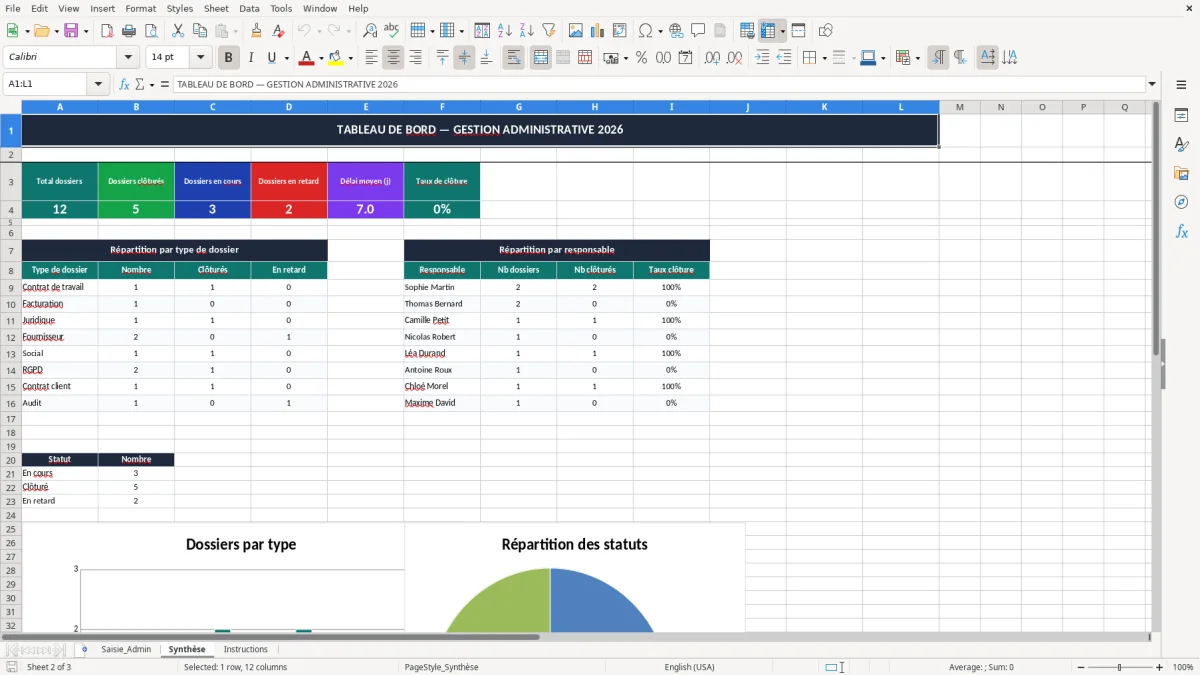Open the Borders dropdown arrow
The image size is (1200, 675).
823,58
